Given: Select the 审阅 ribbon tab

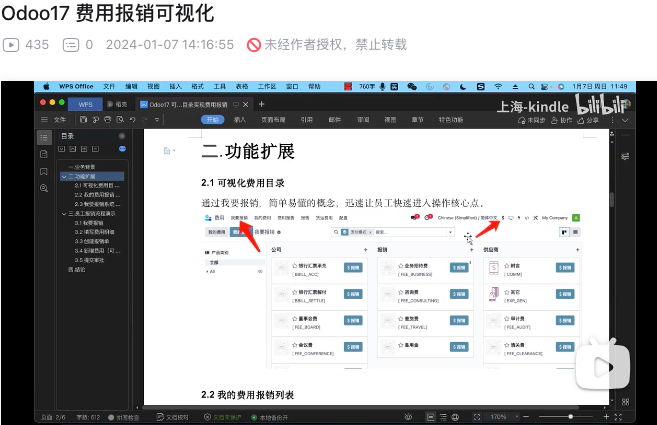Looking at the screenshot, I should (x=363, y=120).
